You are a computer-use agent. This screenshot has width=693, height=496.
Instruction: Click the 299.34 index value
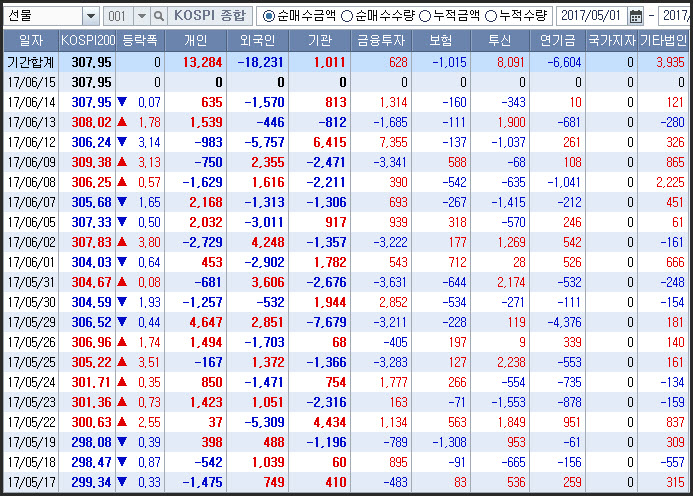tap(91, 482)
